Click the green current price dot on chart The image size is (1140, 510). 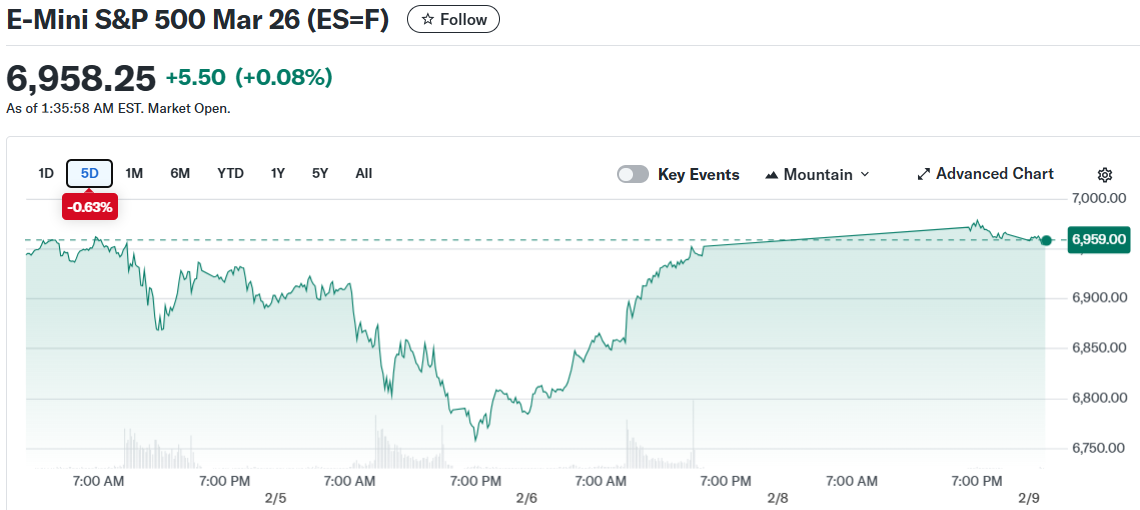click(1045, 240)
